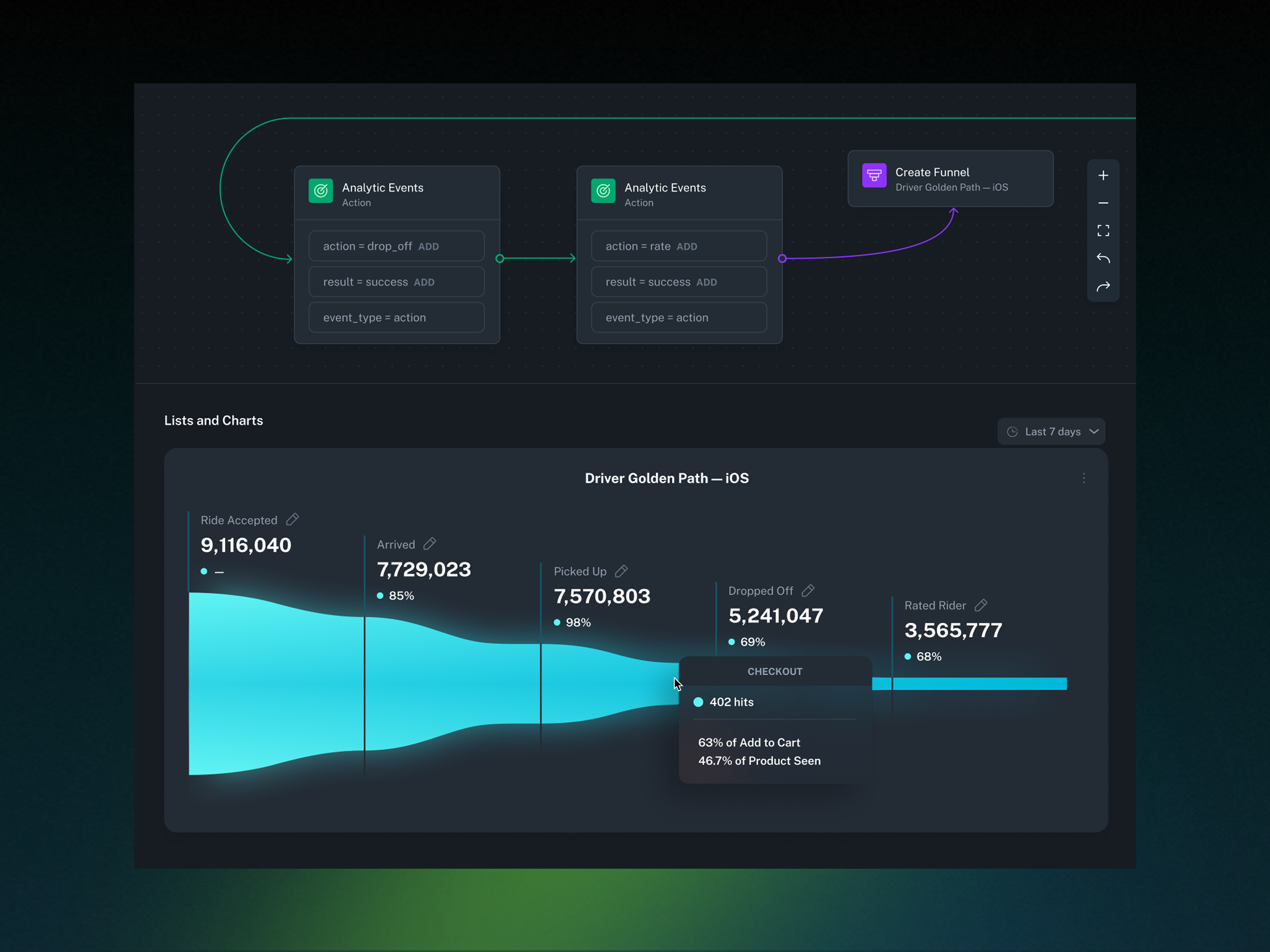This screenshot has width=1270, height=952.
Task: Click edit icon beside Picked Up
Action: click(621, 571)
